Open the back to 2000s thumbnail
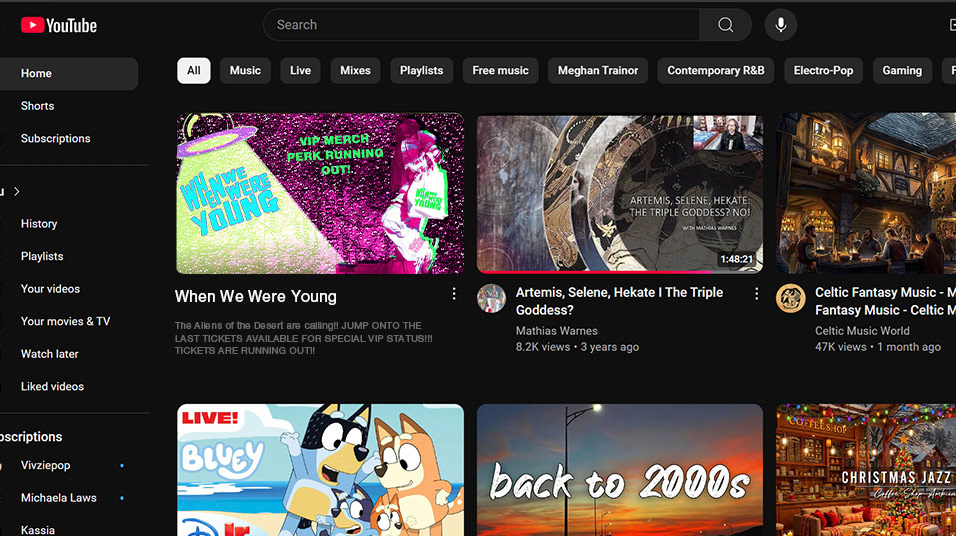Image resolution: width=956 pixels, height=536 pixels. [619, 470]
